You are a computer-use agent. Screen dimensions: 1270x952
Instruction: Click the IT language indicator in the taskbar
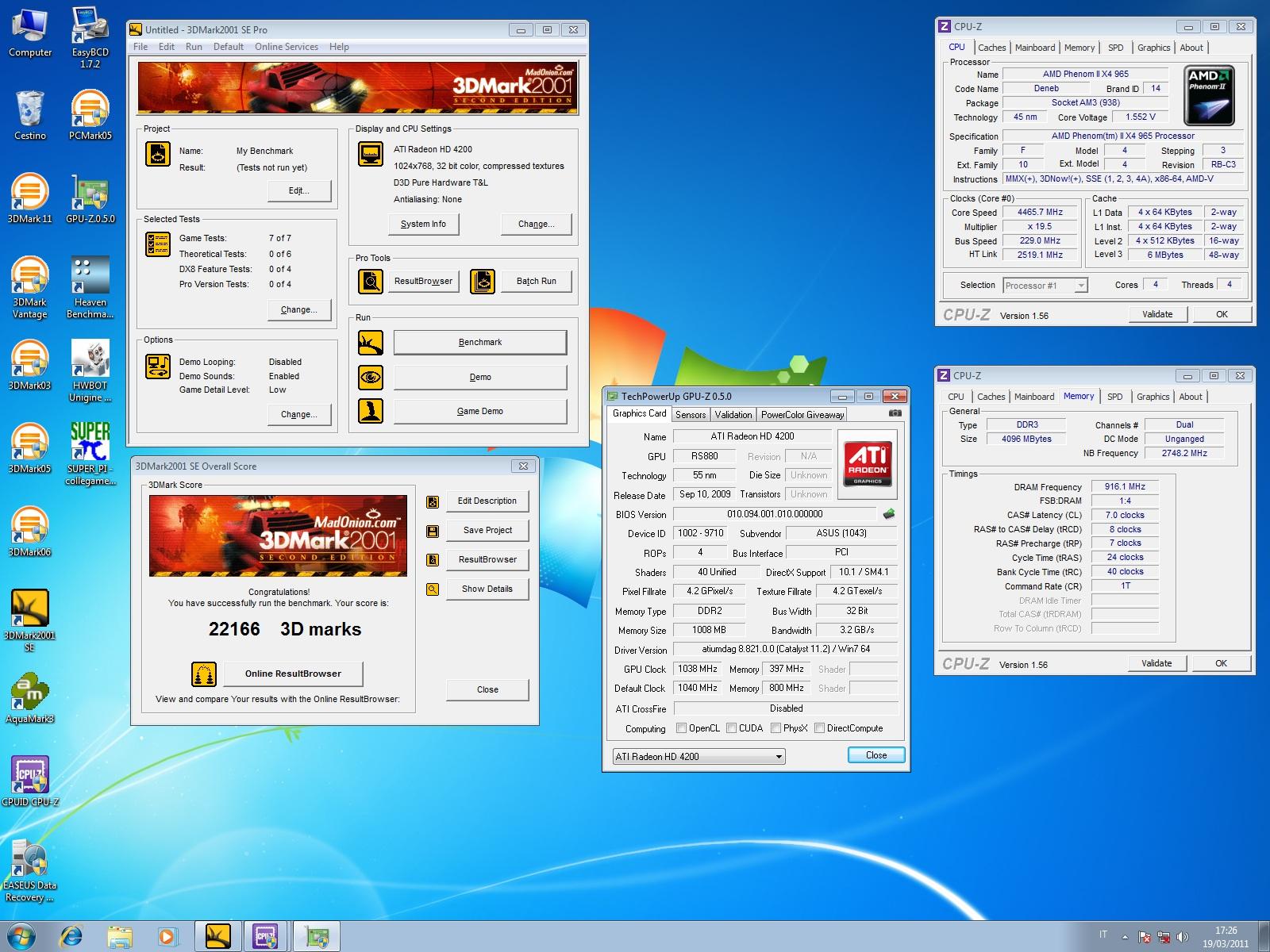pos(1103,935)
